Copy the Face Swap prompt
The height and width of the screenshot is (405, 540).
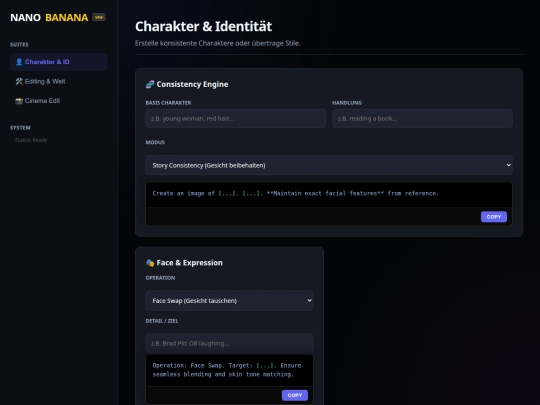[294, 395]
